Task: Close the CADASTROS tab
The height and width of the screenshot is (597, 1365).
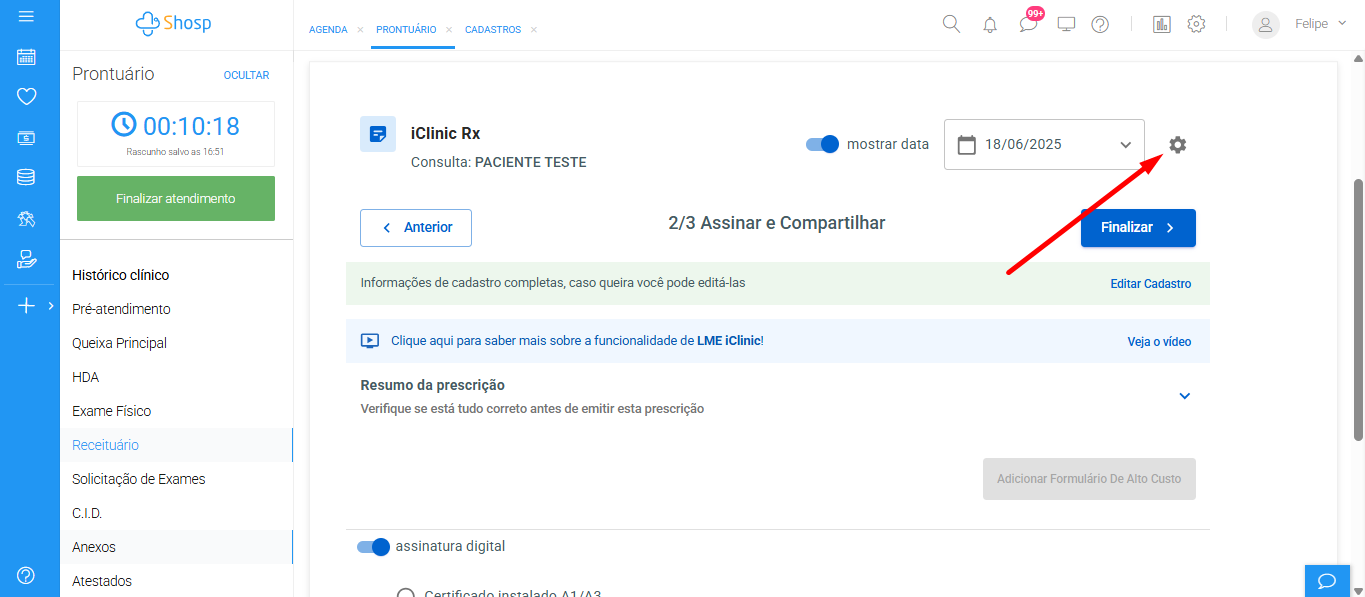Action: (x=534, y=30)
